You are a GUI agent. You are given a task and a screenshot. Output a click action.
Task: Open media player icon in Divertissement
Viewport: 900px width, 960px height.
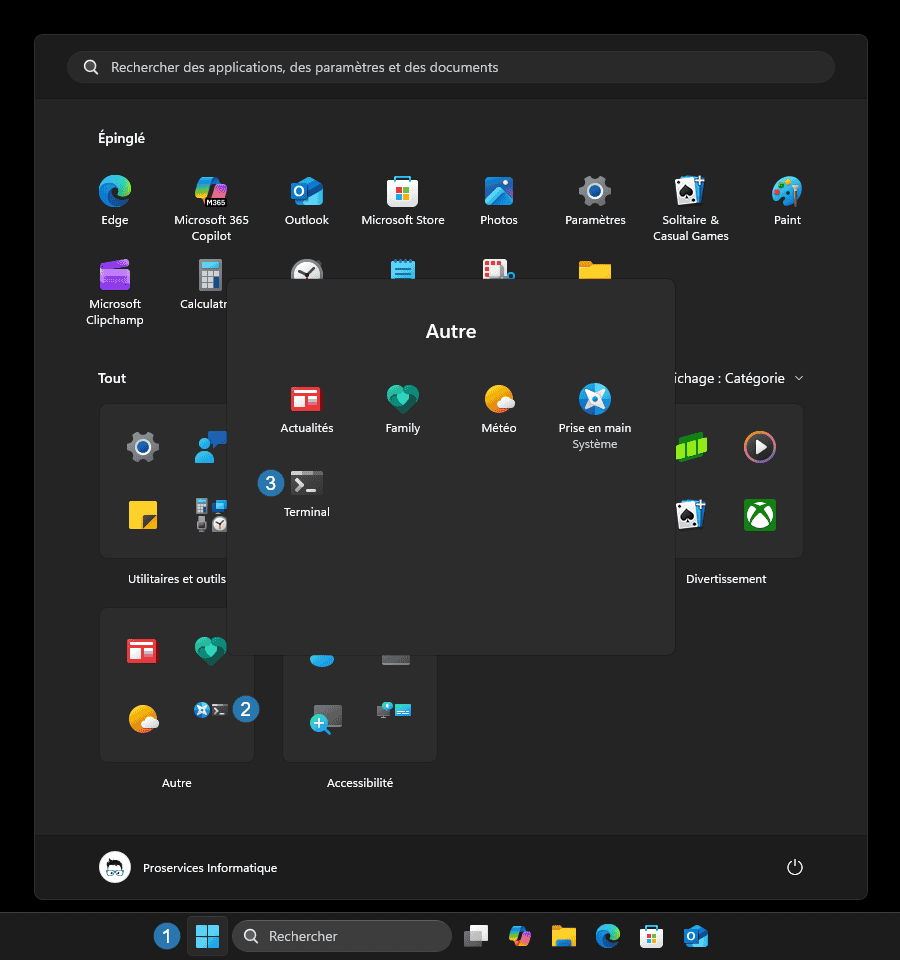coord(760,447)
